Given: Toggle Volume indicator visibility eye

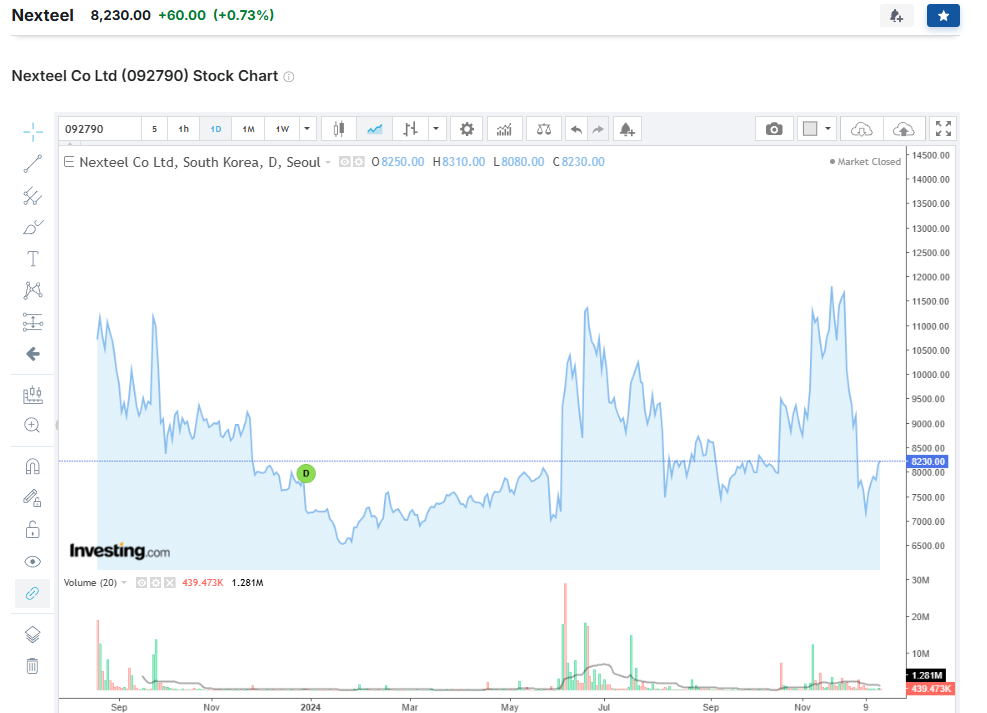Looking at the screenshot, I should 142,583.
